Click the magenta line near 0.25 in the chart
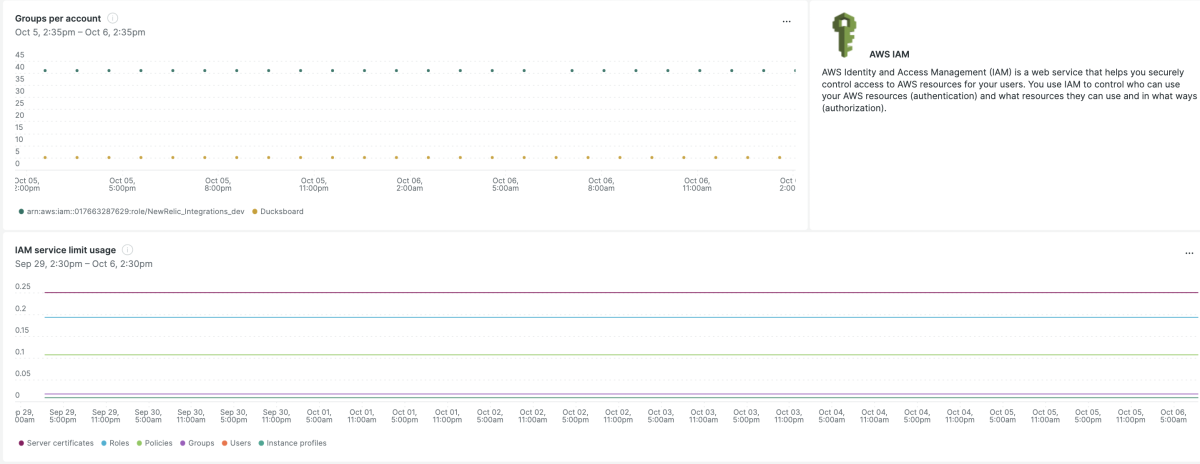The width and height of the screenshot is (1200, 464). 600,293
